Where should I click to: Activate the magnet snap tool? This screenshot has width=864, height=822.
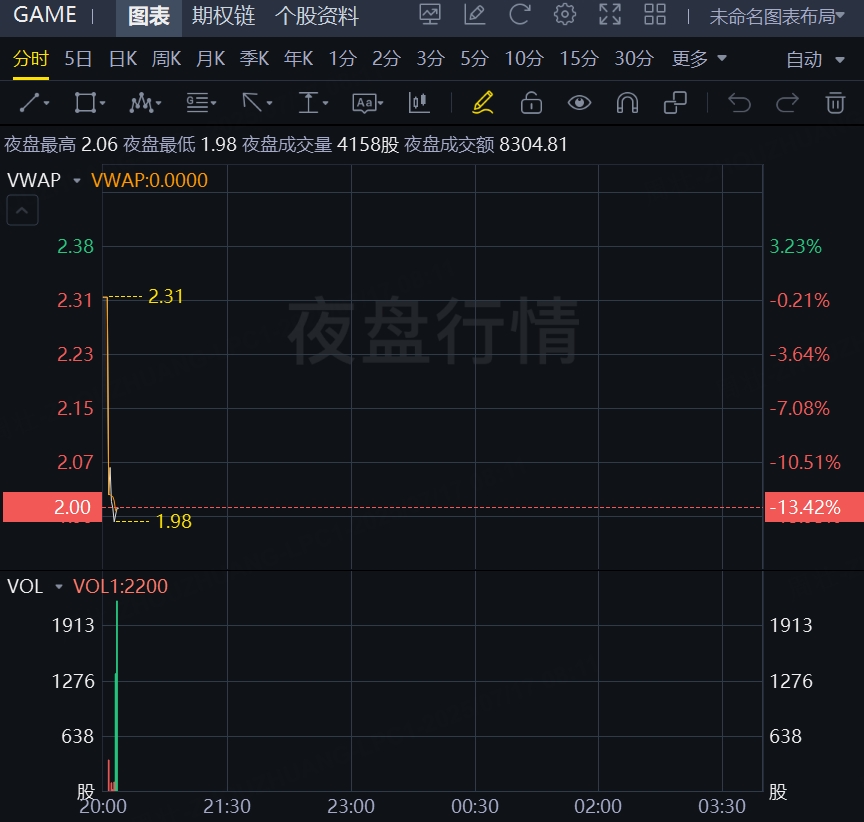pyautogui.click(x=627, y=103)
